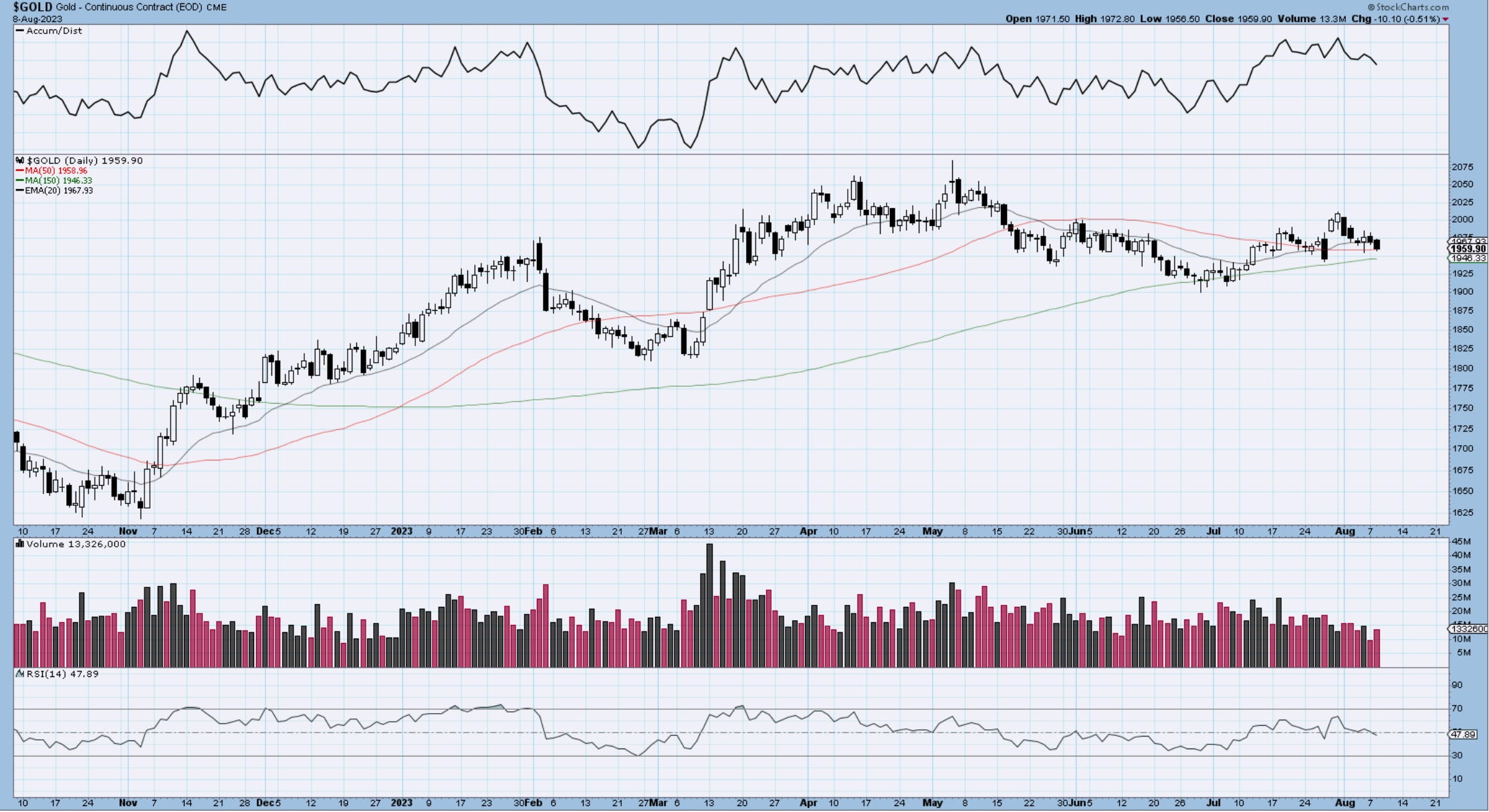Image resolution: width=1489 pixels, height=812 pixels.
Task: Click the black Accum/Dist legend line marker
Action: pos(20,31)
